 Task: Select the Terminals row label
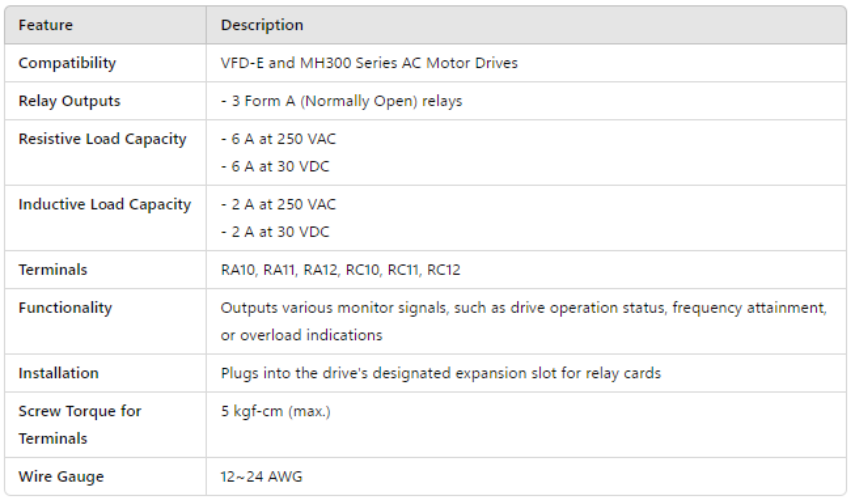tap(53, 270)
